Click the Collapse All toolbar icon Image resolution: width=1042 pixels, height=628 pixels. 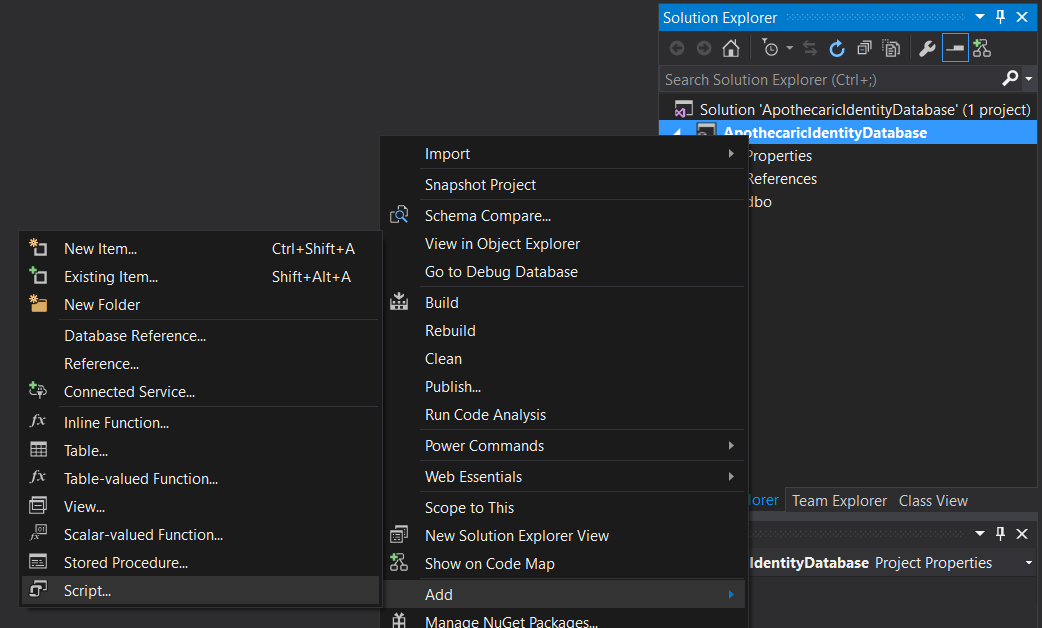[864, 48]
